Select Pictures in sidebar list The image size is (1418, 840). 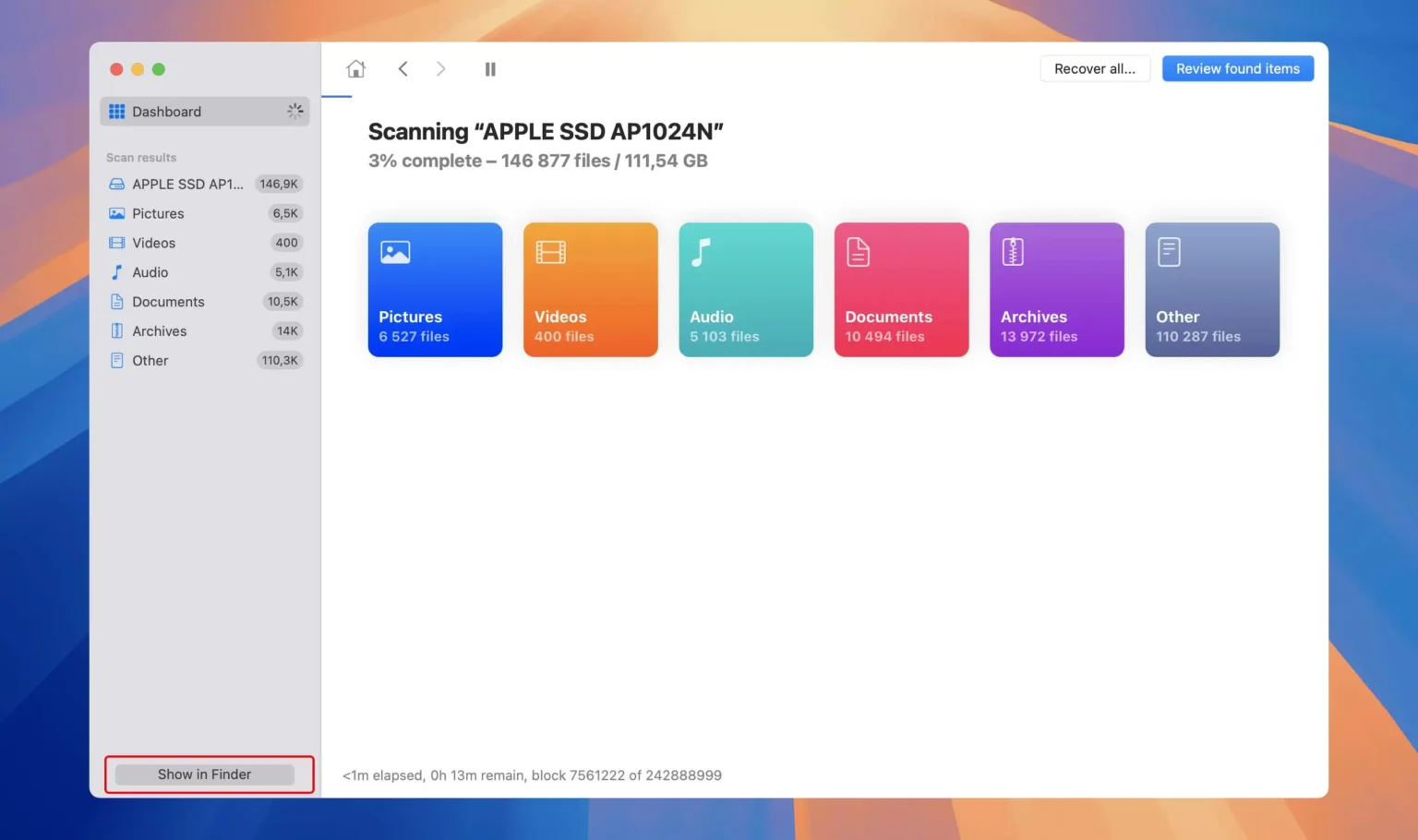158,213
